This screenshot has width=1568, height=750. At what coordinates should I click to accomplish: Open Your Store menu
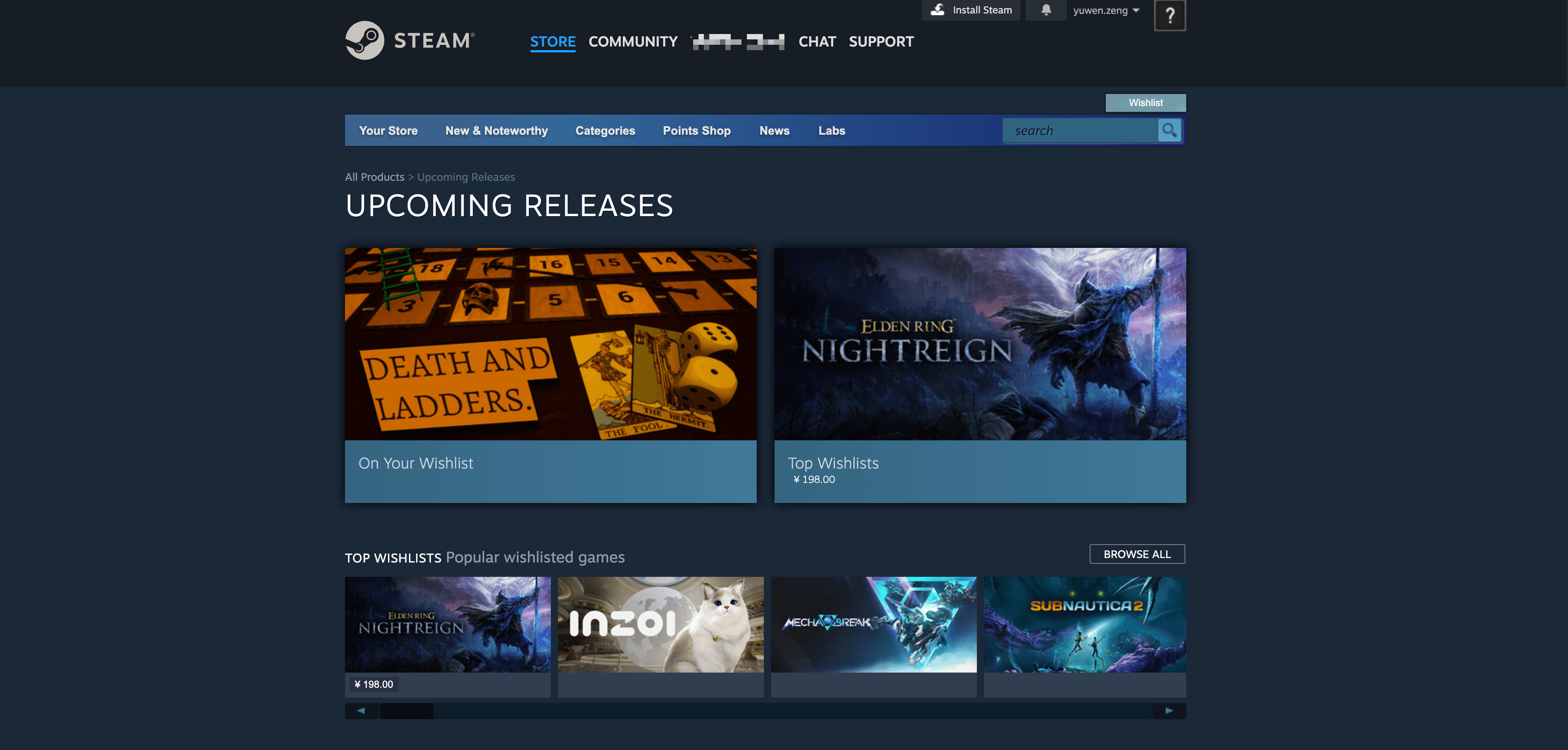pyautogui.click(x=388, y=130)
